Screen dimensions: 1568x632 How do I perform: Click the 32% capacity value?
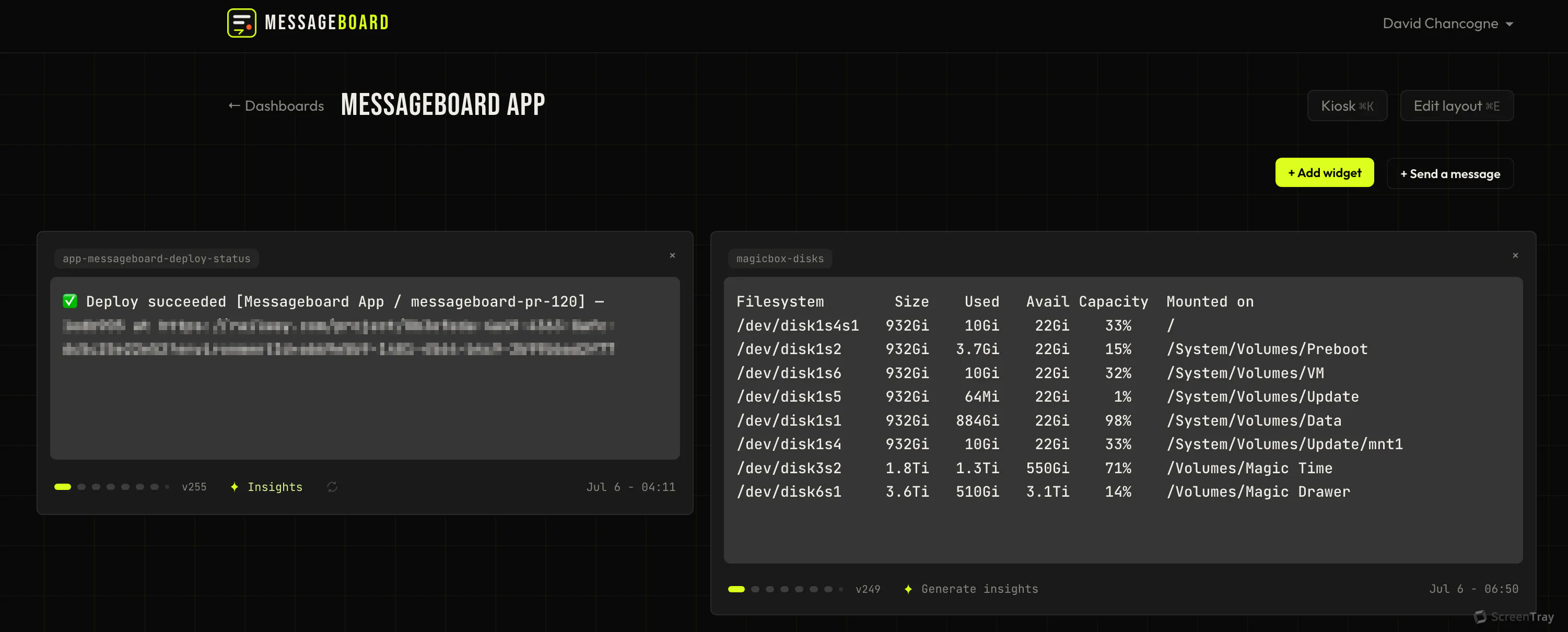click(1118, 372)
